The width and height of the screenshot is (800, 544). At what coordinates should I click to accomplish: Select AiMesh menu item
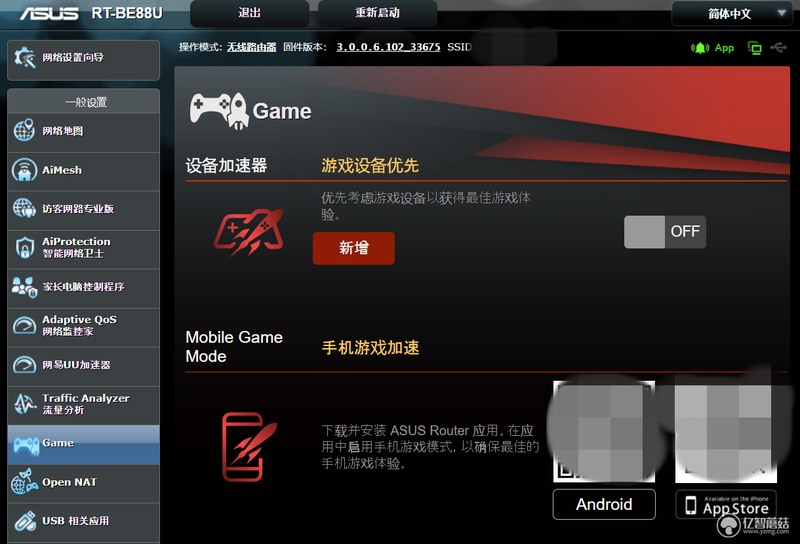84,172
